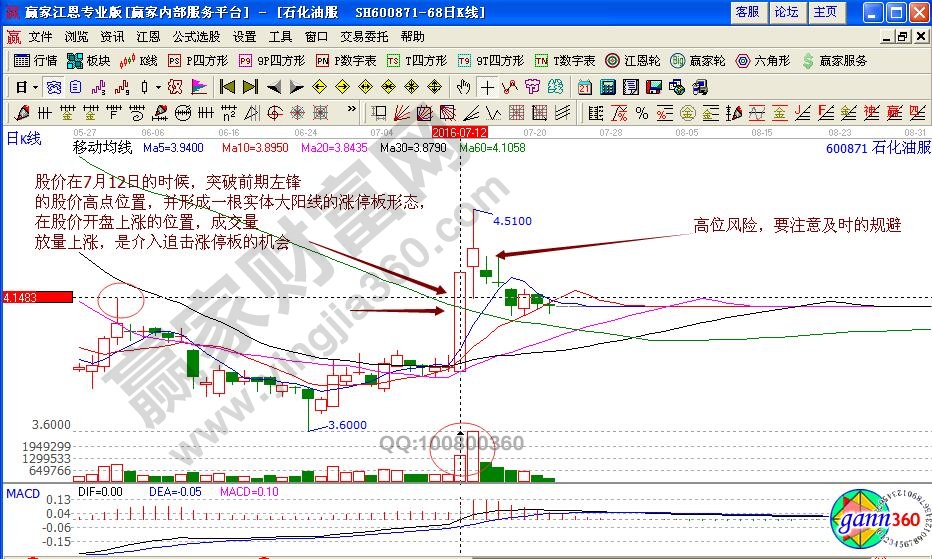
Task: Open the 交易委托 menu
Action: (x=363, y=36)
